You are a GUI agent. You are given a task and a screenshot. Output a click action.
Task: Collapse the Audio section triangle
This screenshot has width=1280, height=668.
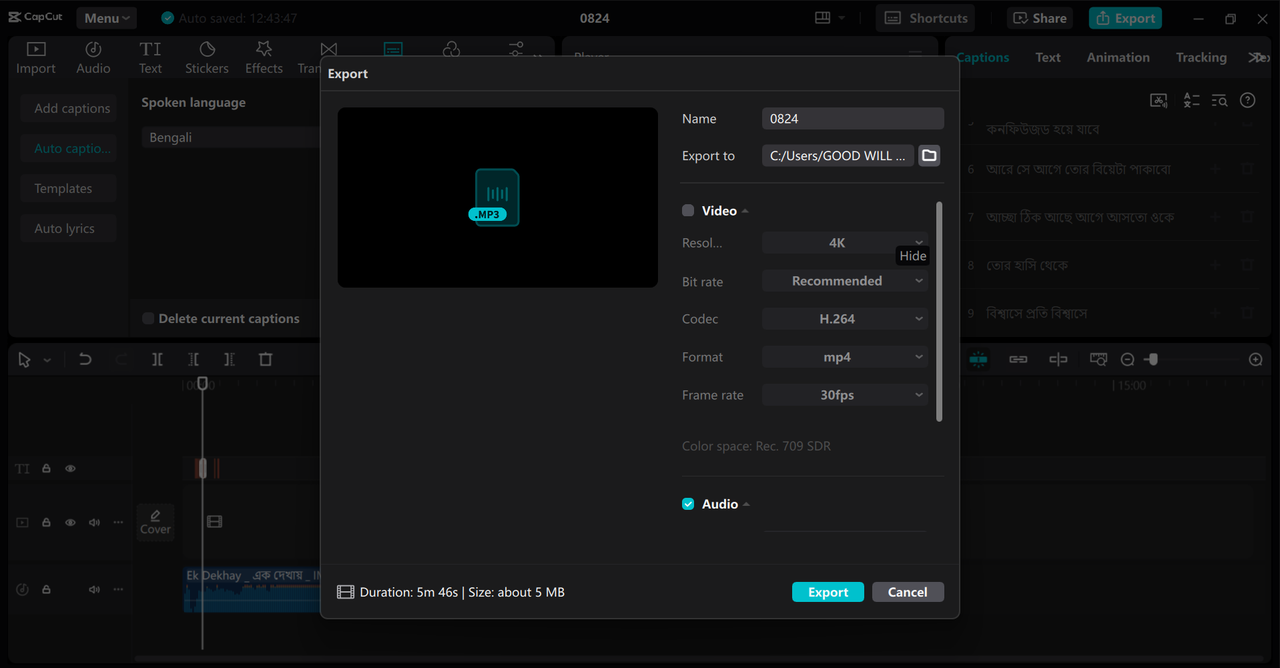(x=747, y=504)
